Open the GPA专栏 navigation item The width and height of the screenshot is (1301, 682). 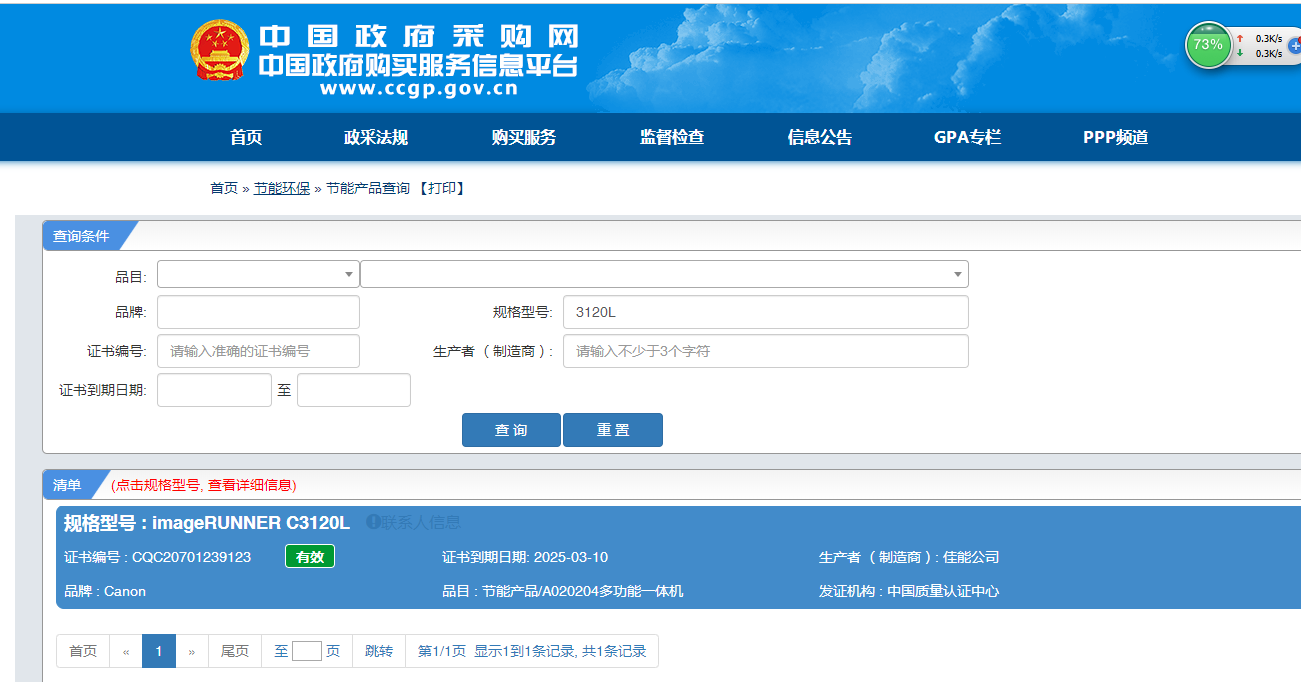point(967,137)
